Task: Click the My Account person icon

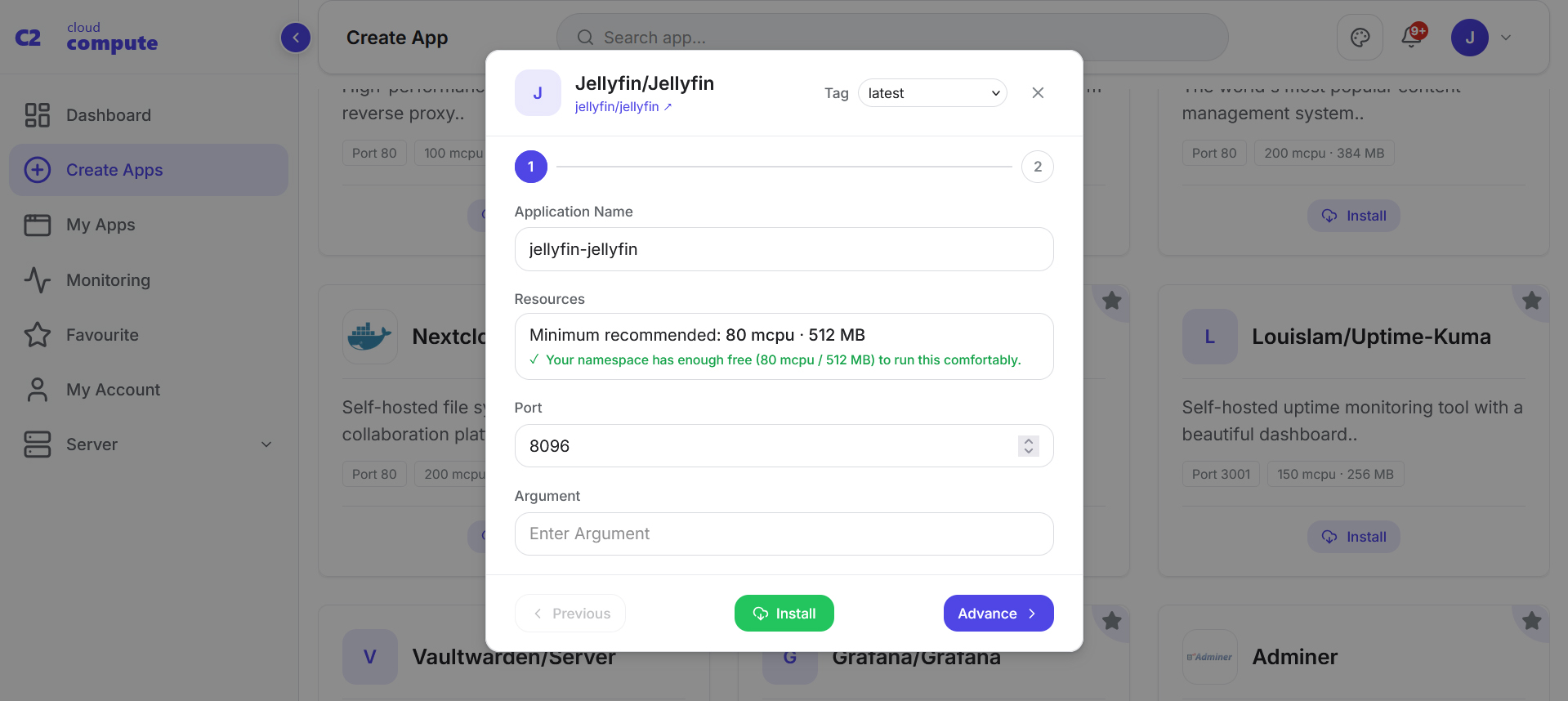Action: click(38, 390)
